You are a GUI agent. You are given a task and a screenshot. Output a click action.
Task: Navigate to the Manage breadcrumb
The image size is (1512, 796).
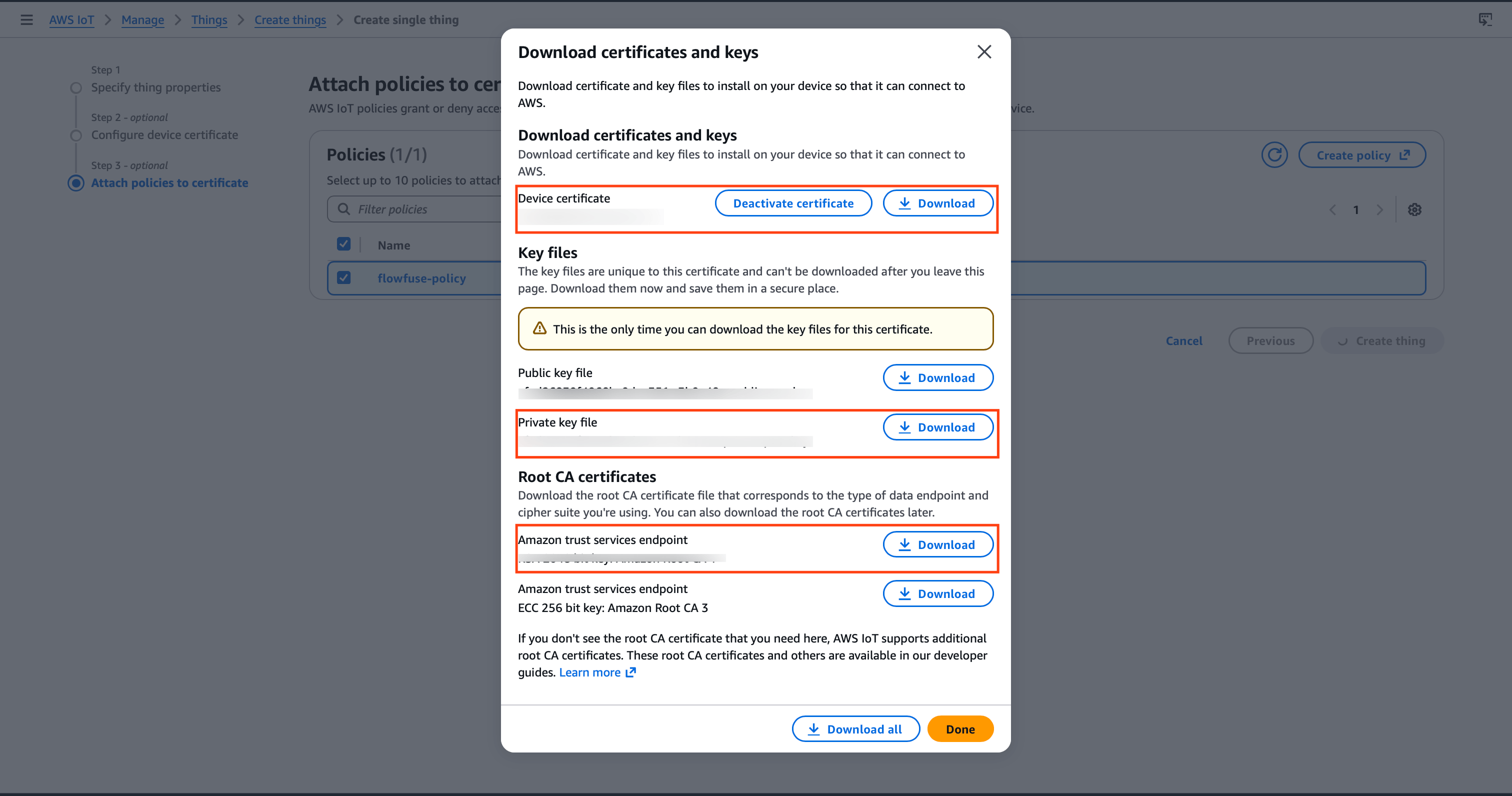tap(142, 19)
